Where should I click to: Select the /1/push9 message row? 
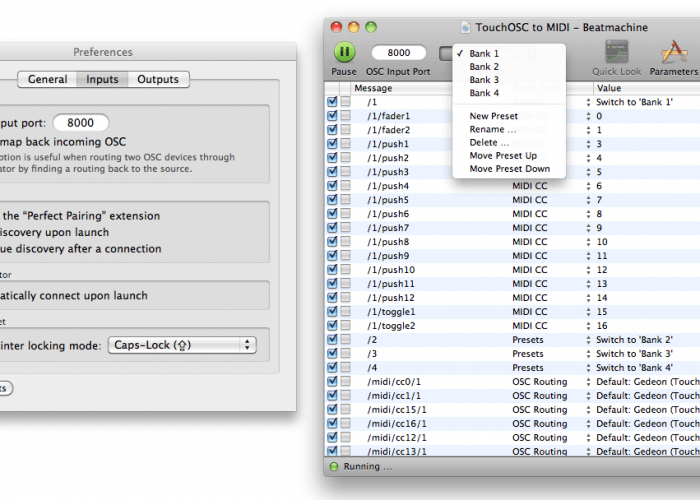tap(388, 256)
